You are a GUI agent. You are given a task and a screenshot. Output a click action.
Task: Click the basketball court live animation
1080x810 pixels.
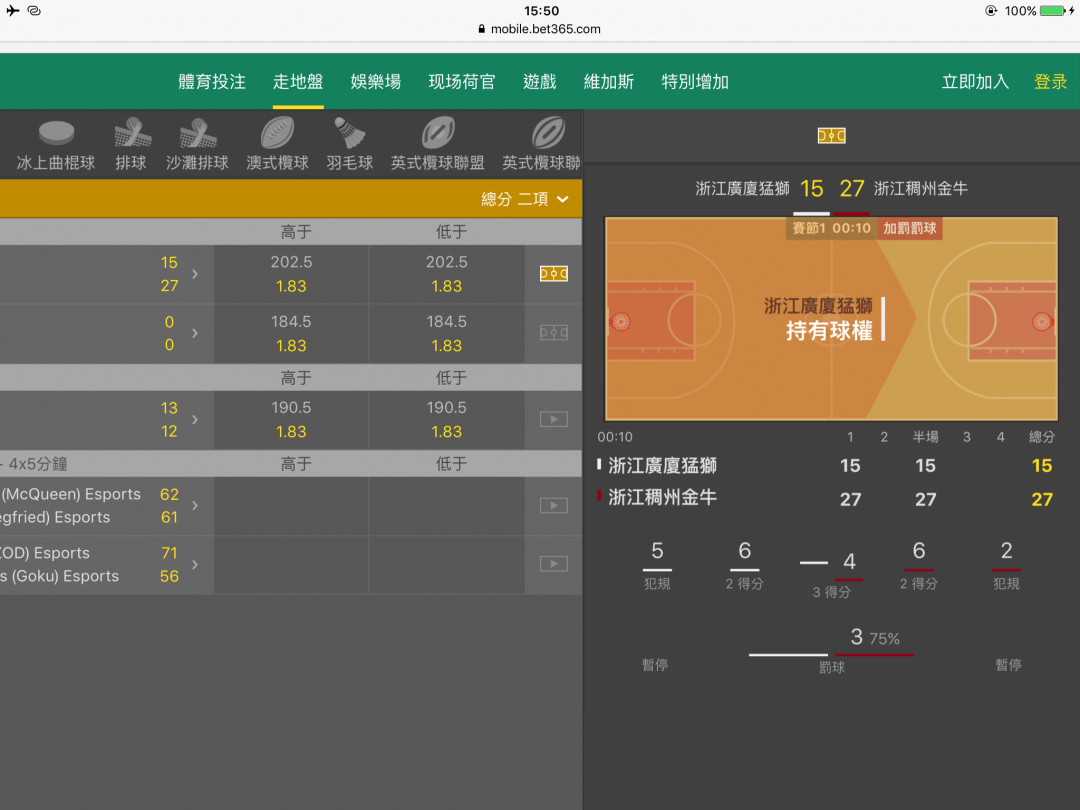pos(831,318)
